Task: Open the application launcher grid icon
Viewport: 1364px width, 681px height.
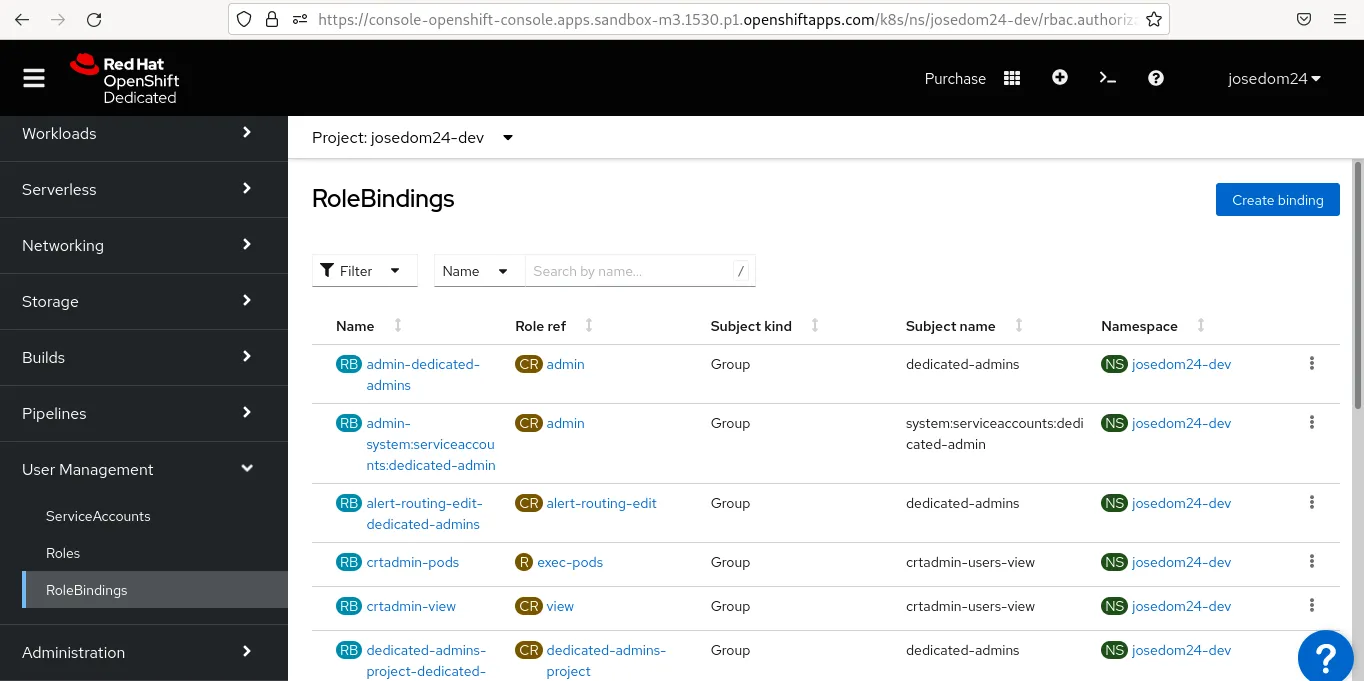Action: [x=1012, y=78]
